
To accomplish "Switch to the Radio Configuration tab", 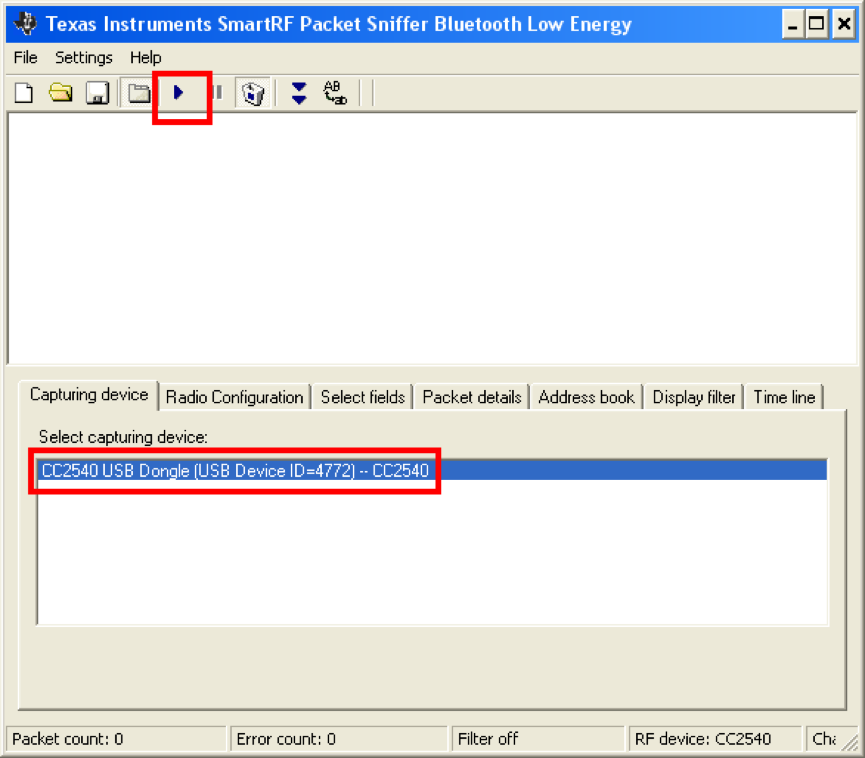I will coord(234,397).
